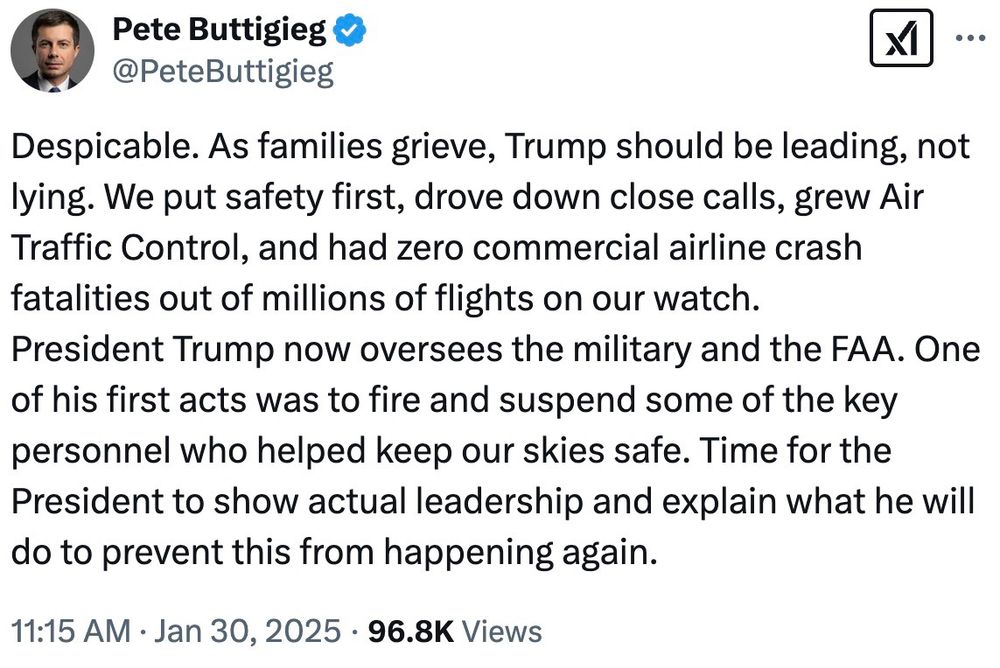Click the Views label
Viewport: 1000px width, 668px height.
tap(501, 631)
